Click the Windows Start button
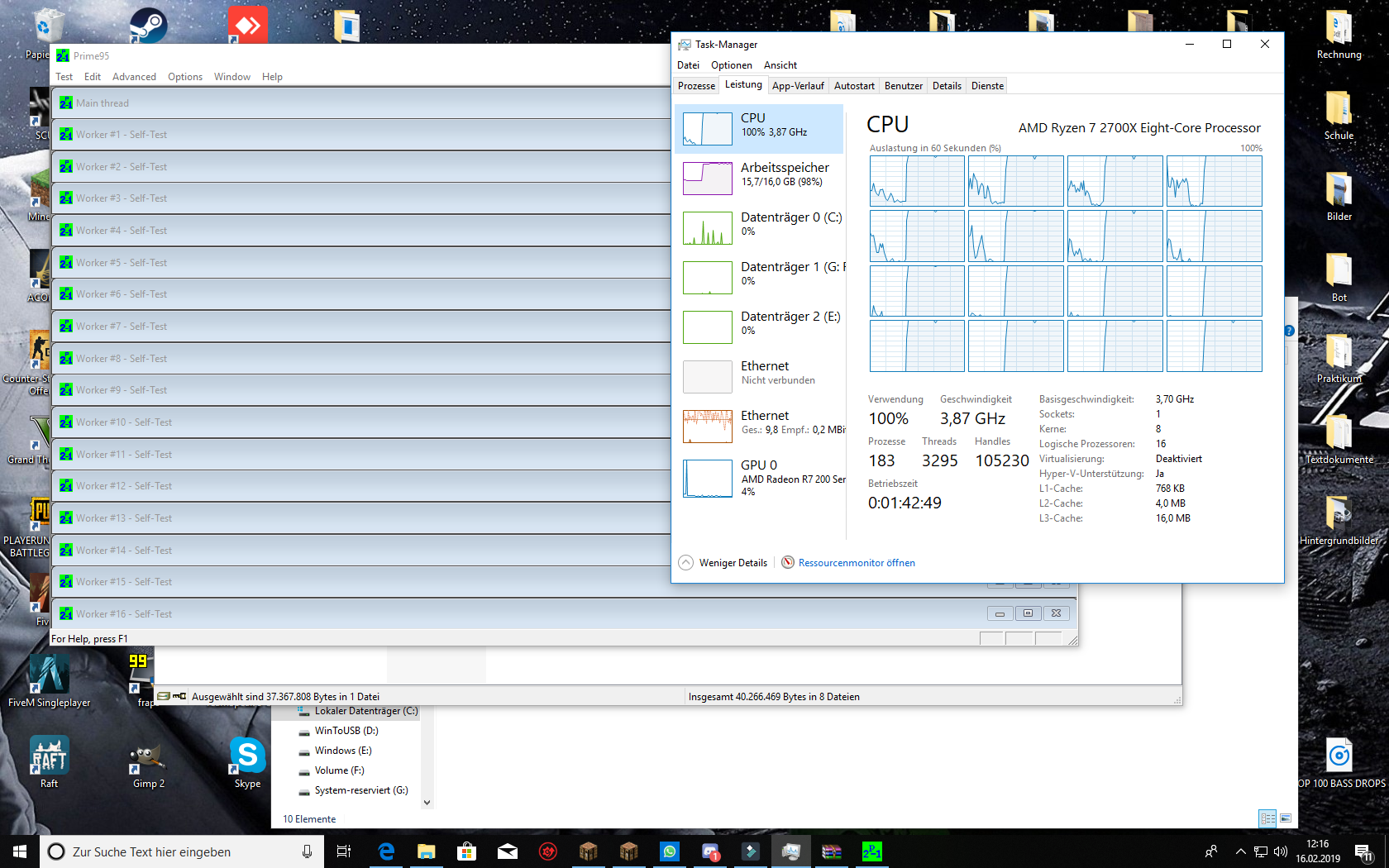 (20, 851)
